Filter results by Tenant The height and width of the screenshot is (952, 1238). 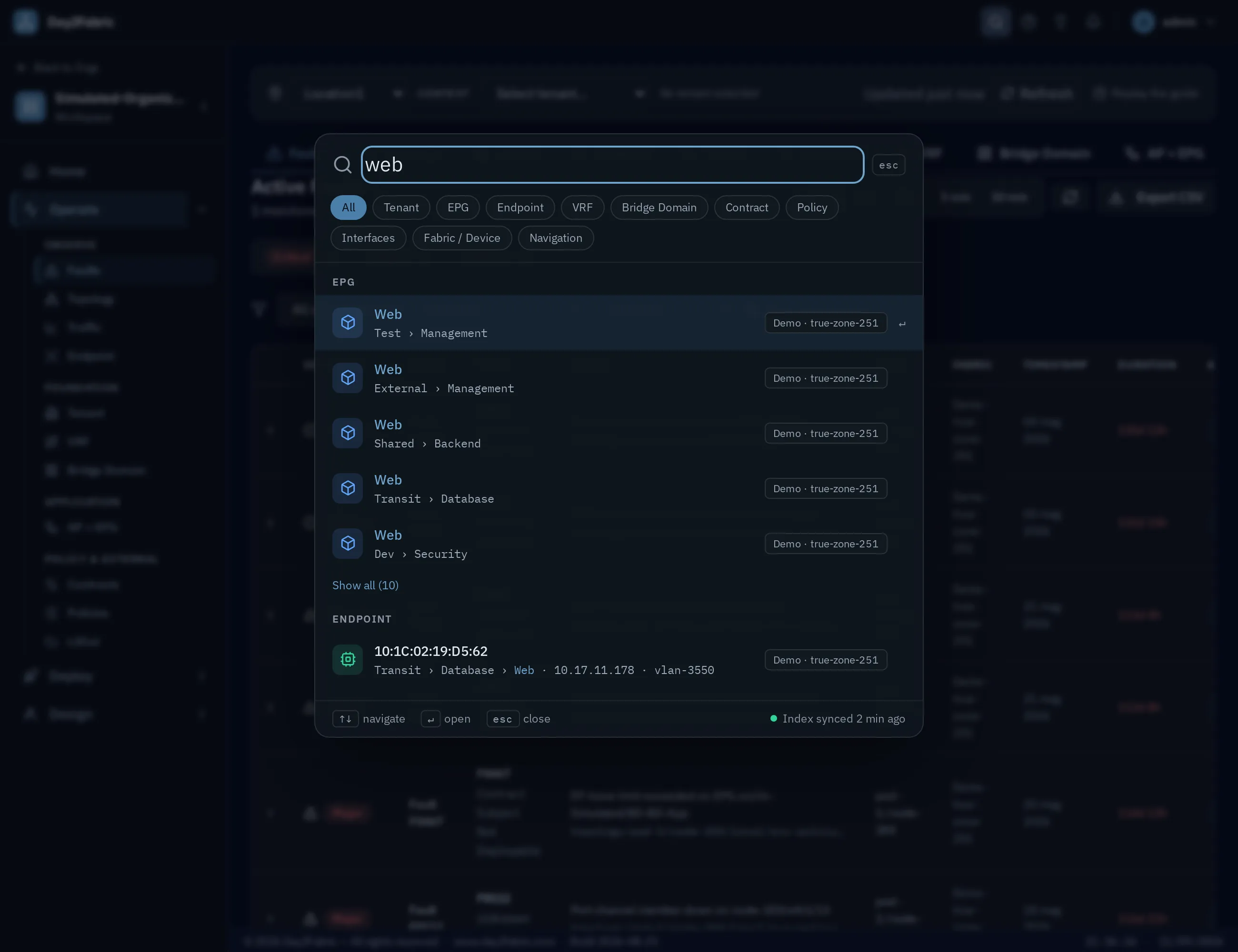click(401, 208)
